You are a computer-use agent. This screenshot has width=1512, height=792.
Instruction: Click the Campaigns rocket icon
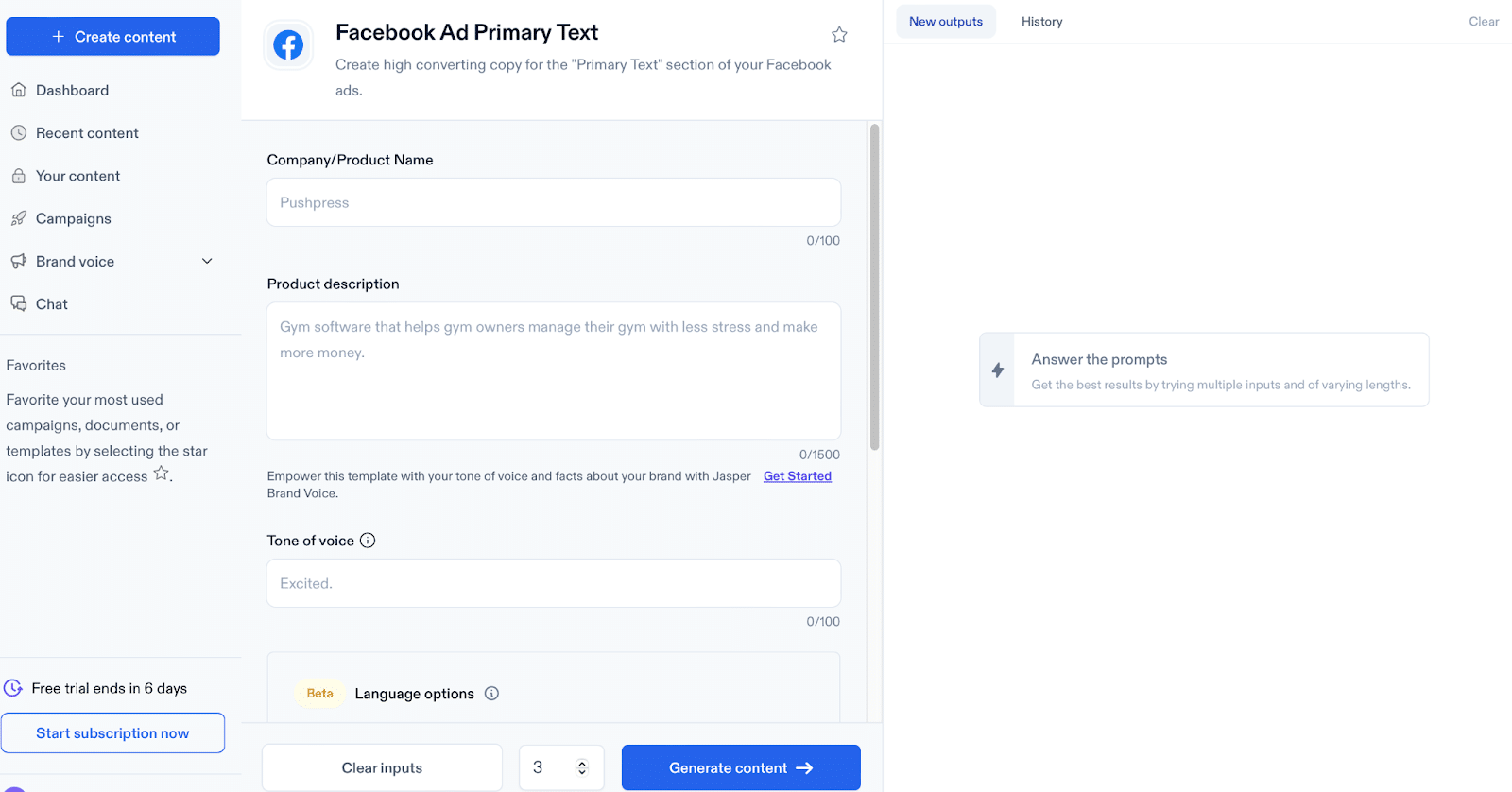18,218
